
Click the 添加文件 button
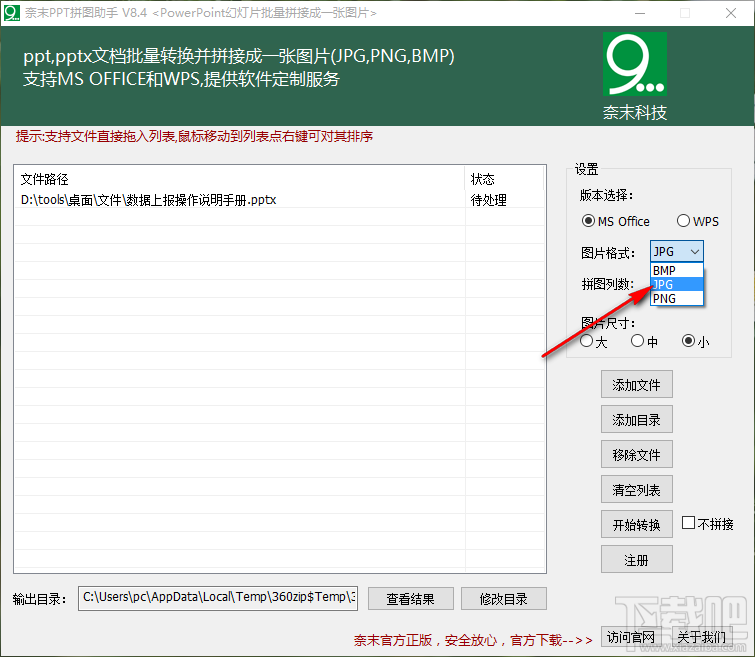pos(637,384)
